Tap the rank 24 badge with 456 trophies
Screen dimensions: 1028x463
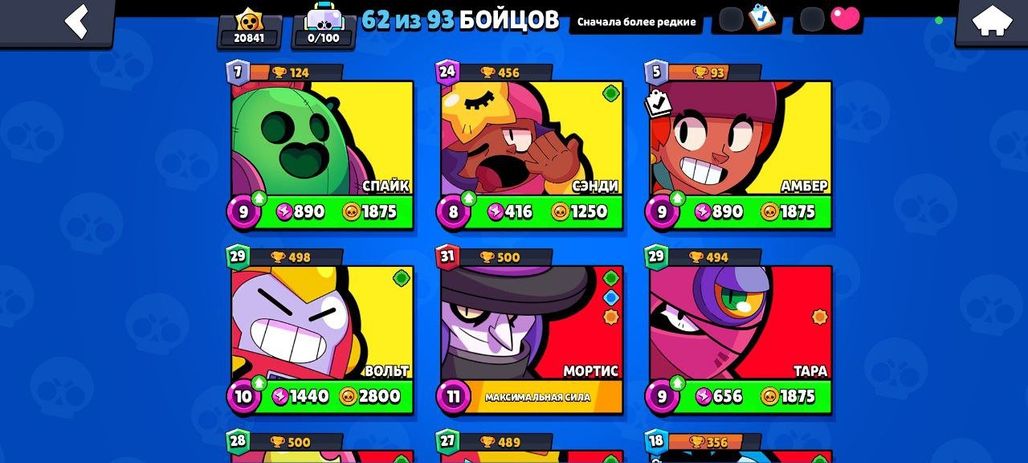pyautogui.click(x=495, y=72)
